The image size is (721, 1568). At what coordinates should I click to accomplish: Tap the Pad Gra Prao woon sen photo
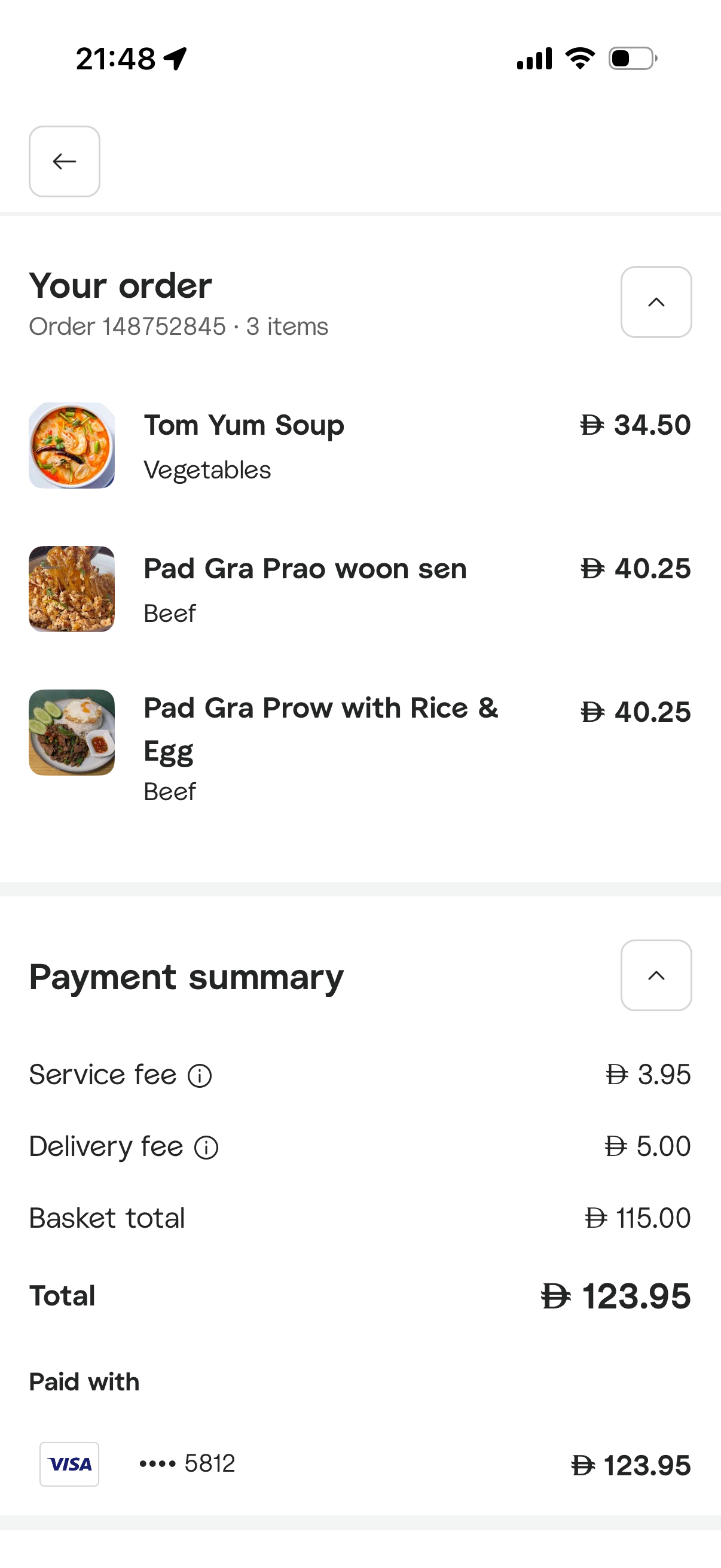72,588
